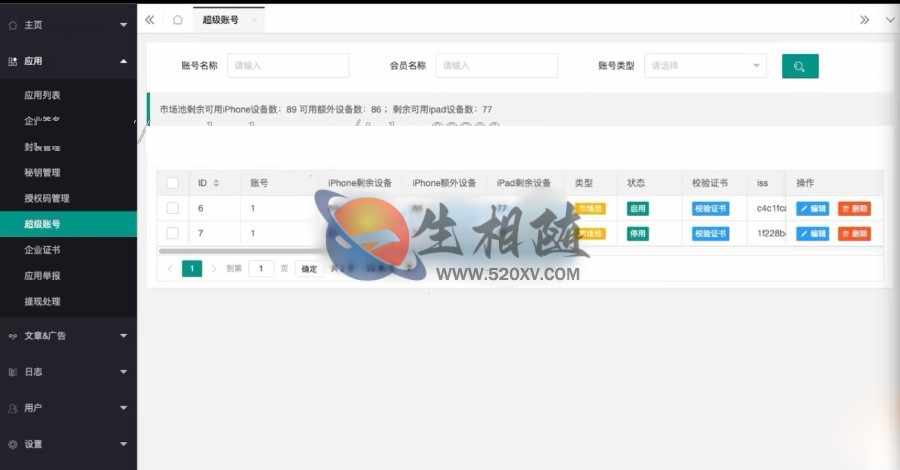Click the 主页 home icon in sidebar
Image resolution: width=900 pixels, height=470 pixels.
(x=13, y=25)
